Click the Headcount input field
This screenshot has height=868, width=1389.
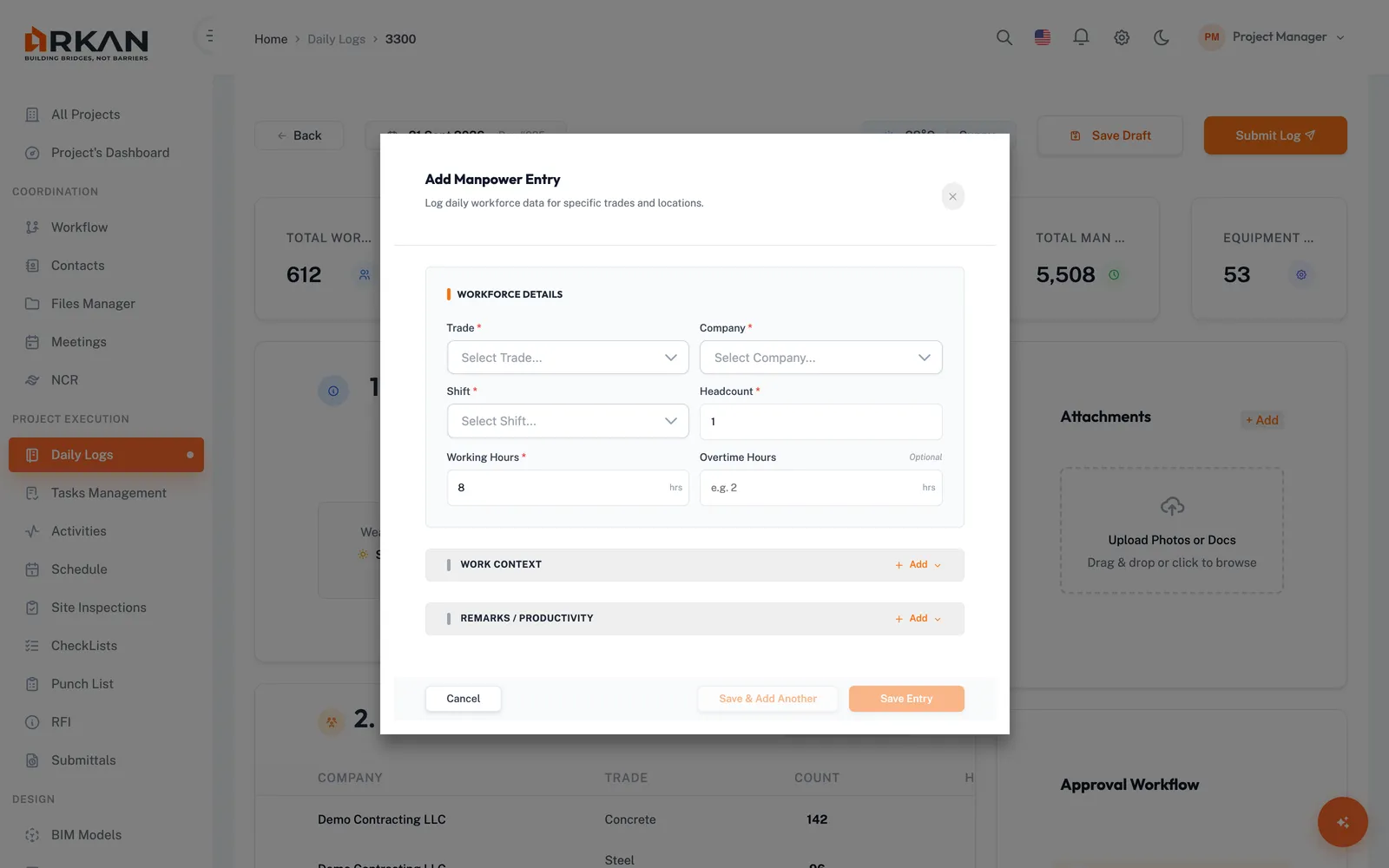820,422
